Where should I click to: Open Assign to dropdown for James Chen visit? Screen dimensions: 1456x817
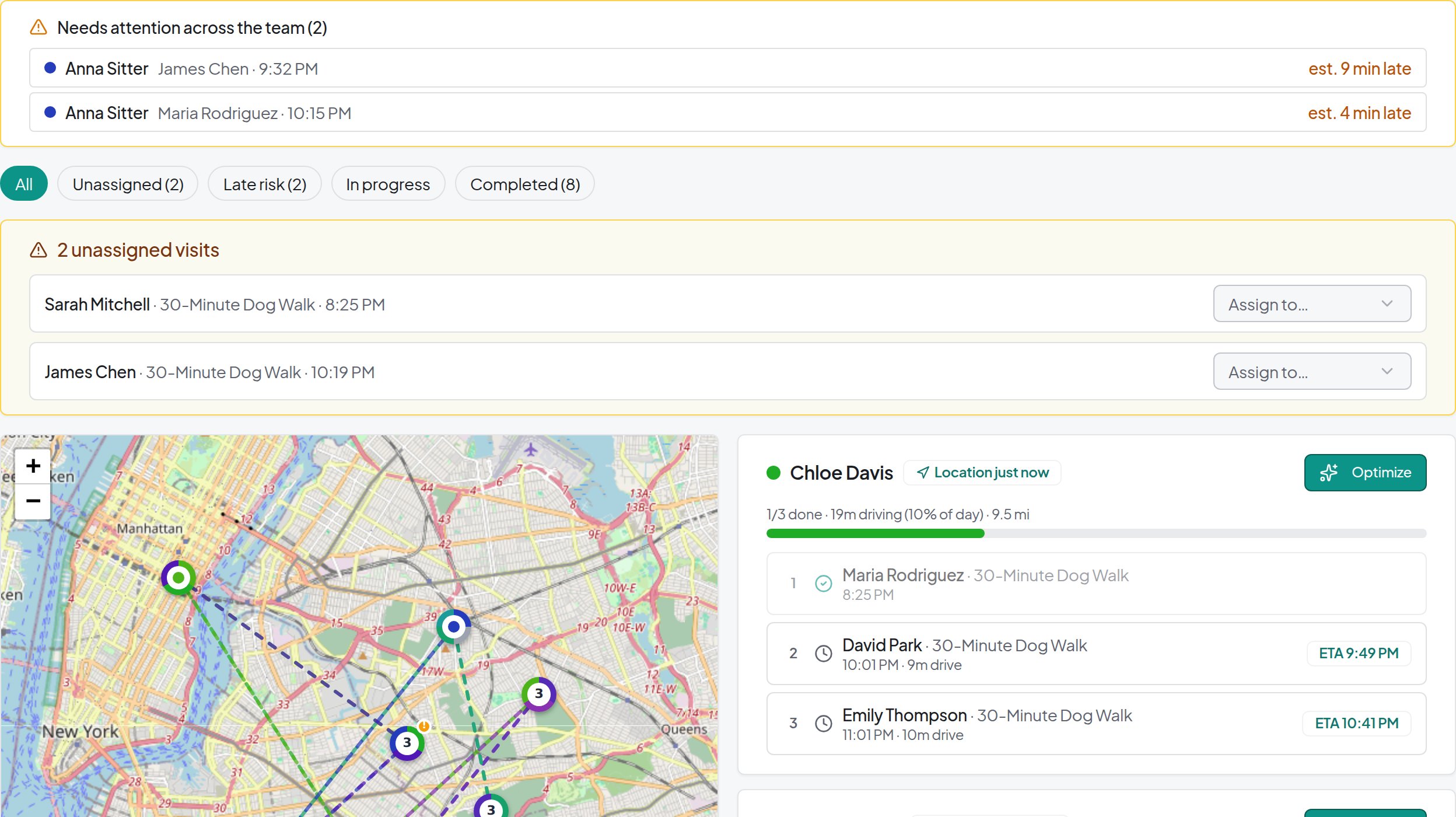click(1312, 371)
